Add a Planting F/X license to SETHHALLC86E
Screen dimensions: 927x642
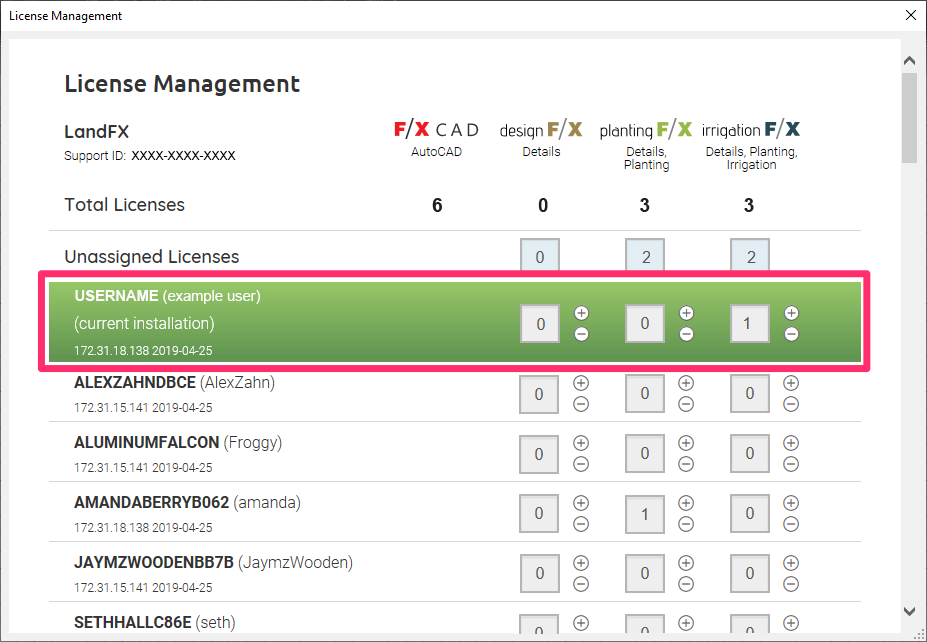coord(686,622)
